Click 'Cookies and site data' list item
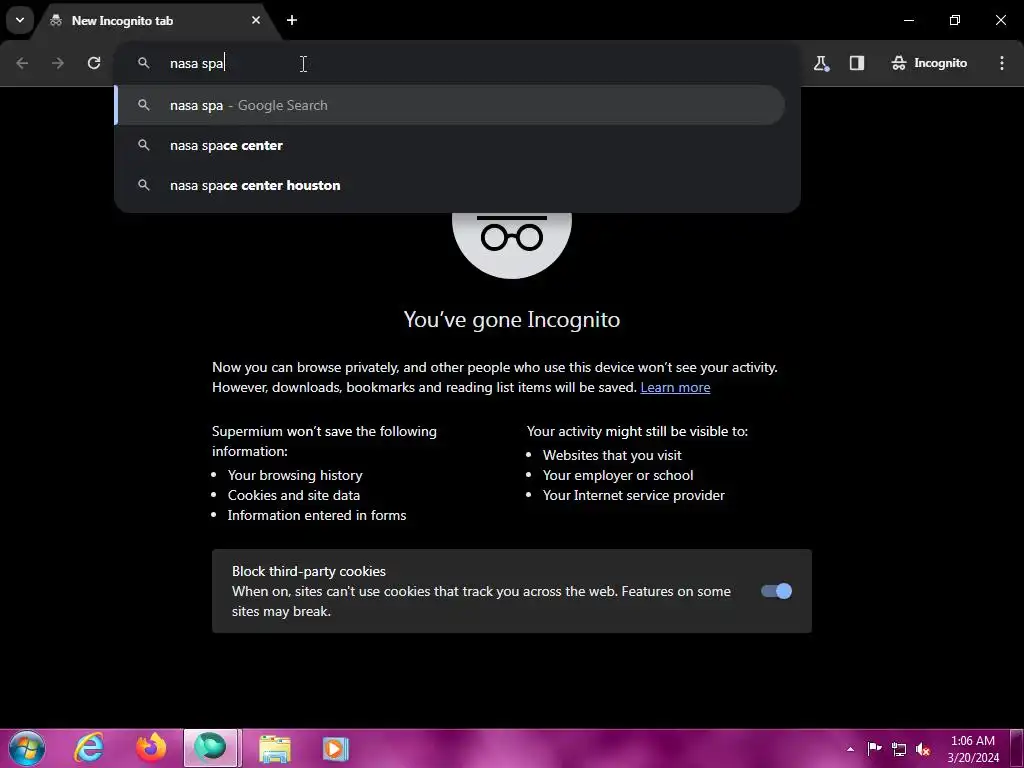Image resolution: width=1024 pixels, height=768 pixels. click(x=294, y=495)
